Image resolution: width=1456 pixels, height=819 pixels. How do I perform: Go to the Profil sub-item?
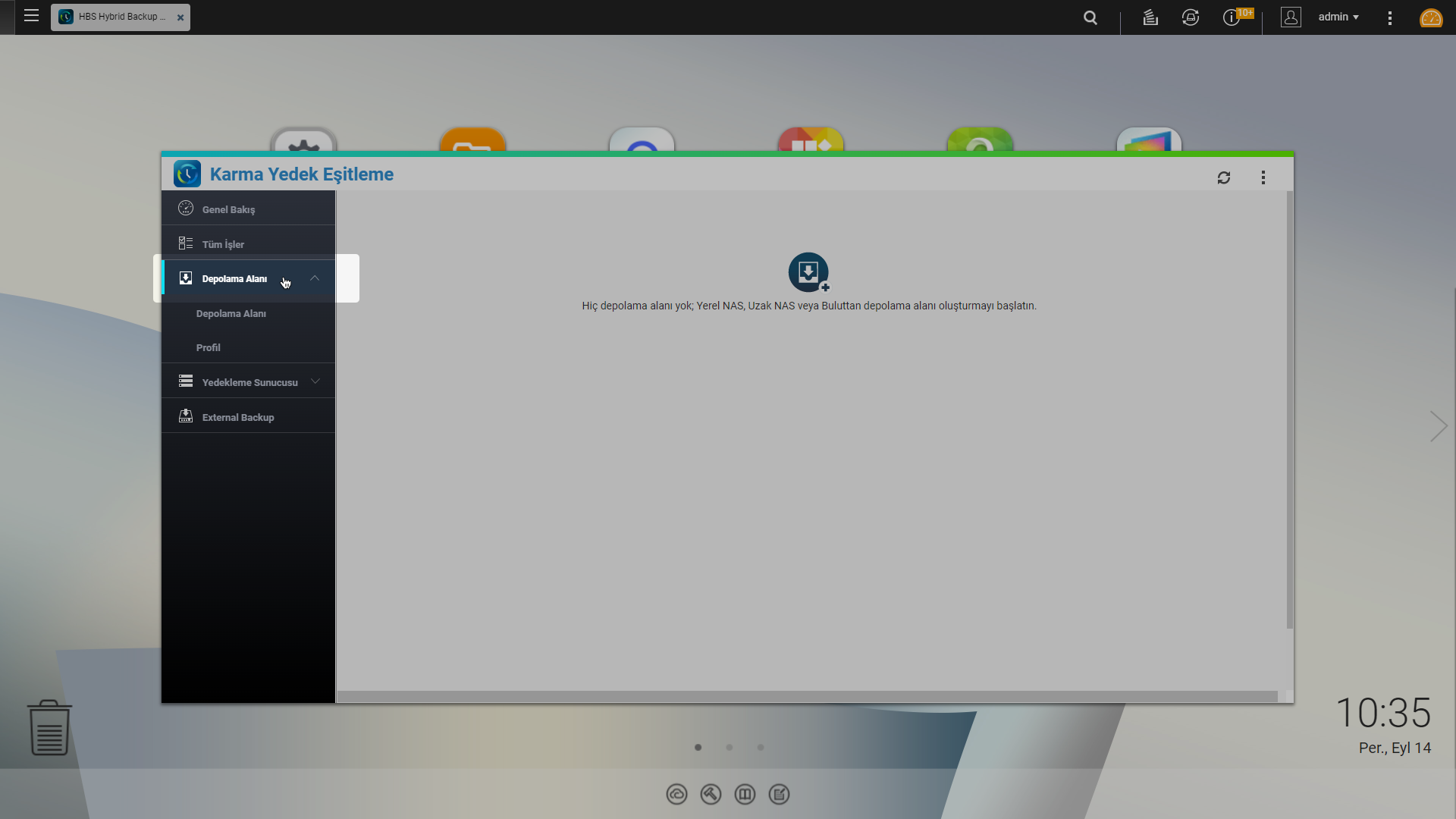208,347
